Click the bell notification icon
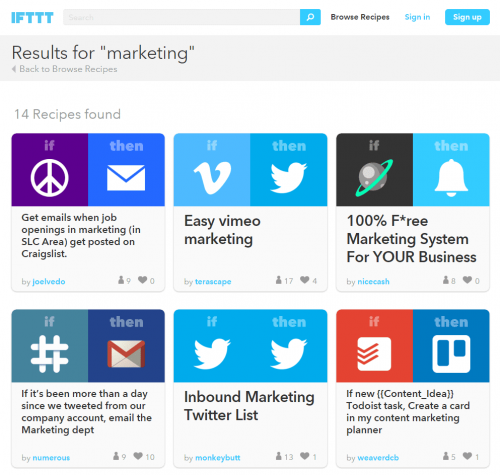 (x=451, y=178)
